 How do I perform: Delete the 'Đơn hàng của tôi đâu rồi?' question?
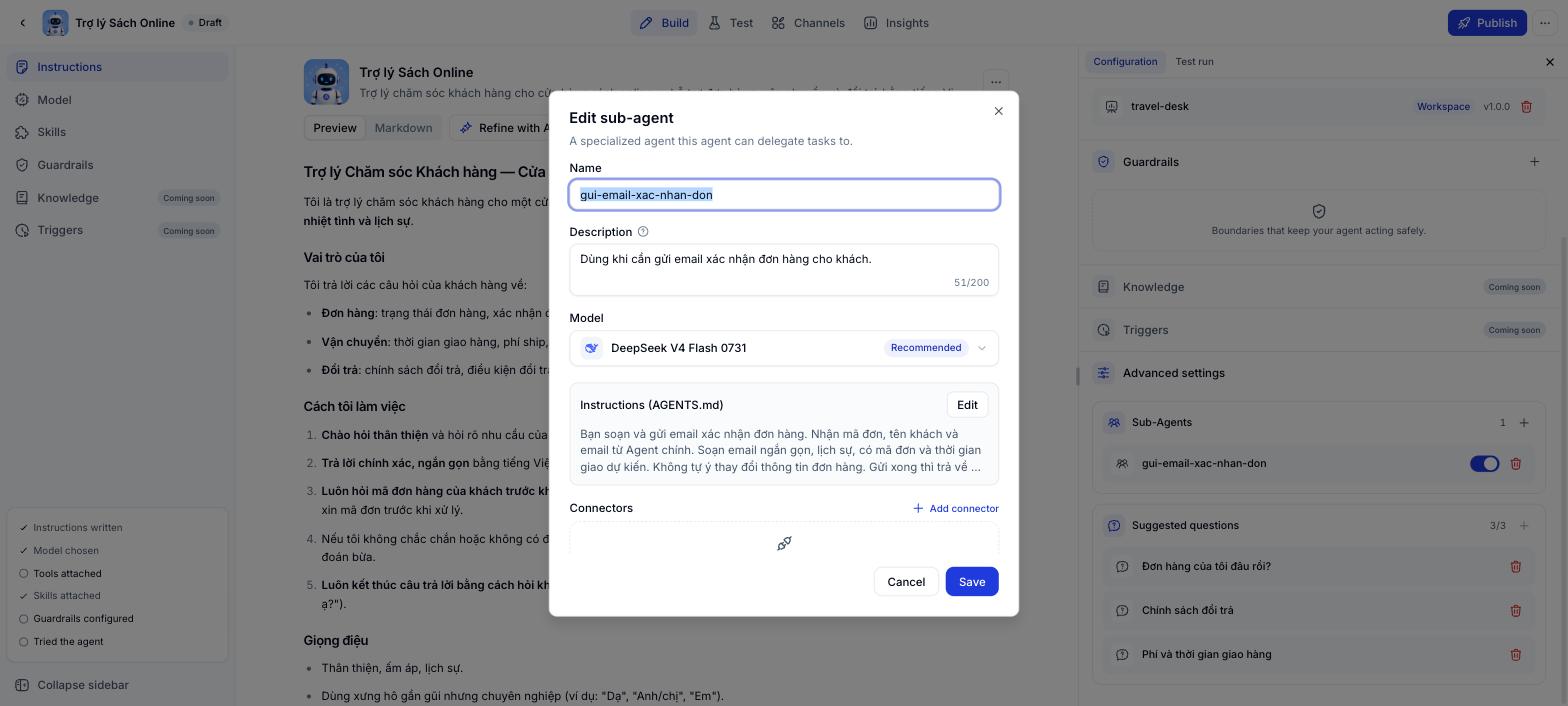pos(1515,567)
